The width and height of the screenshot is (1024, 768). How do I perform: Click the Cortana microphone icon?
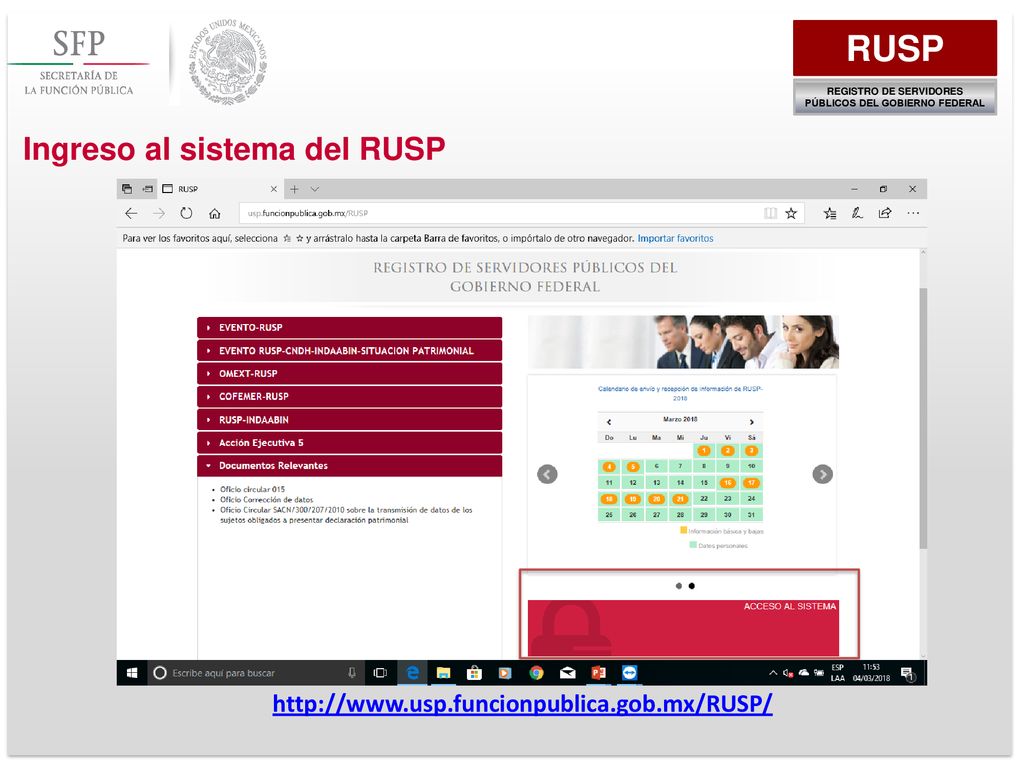click(352, 673)
